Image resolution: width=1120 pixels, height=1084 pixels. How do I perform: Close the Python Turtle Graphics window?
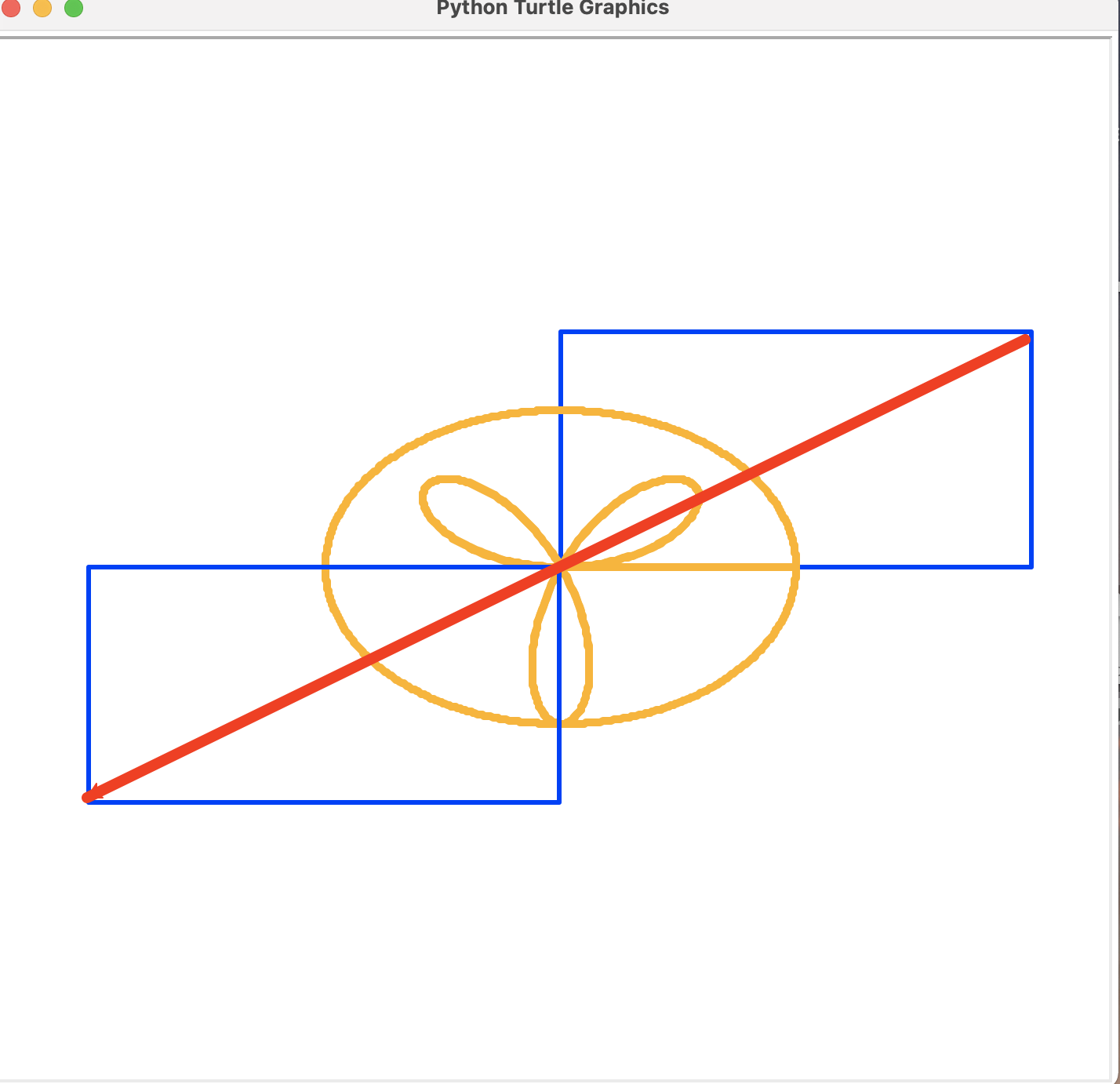[x=11, y=8]
